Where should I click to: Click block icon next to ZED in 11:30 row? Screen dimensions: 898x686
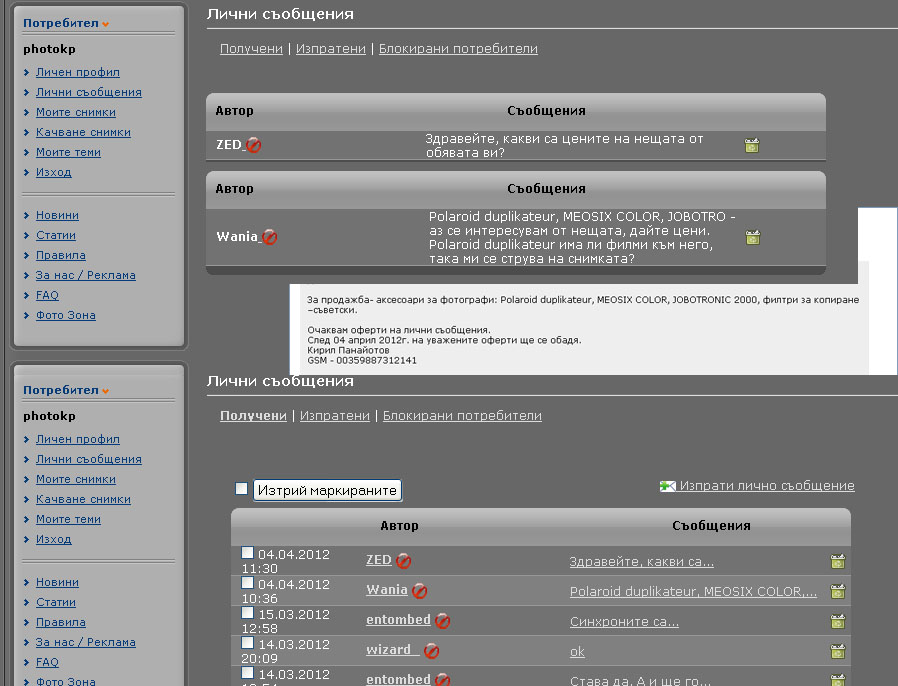click(404, 561)
